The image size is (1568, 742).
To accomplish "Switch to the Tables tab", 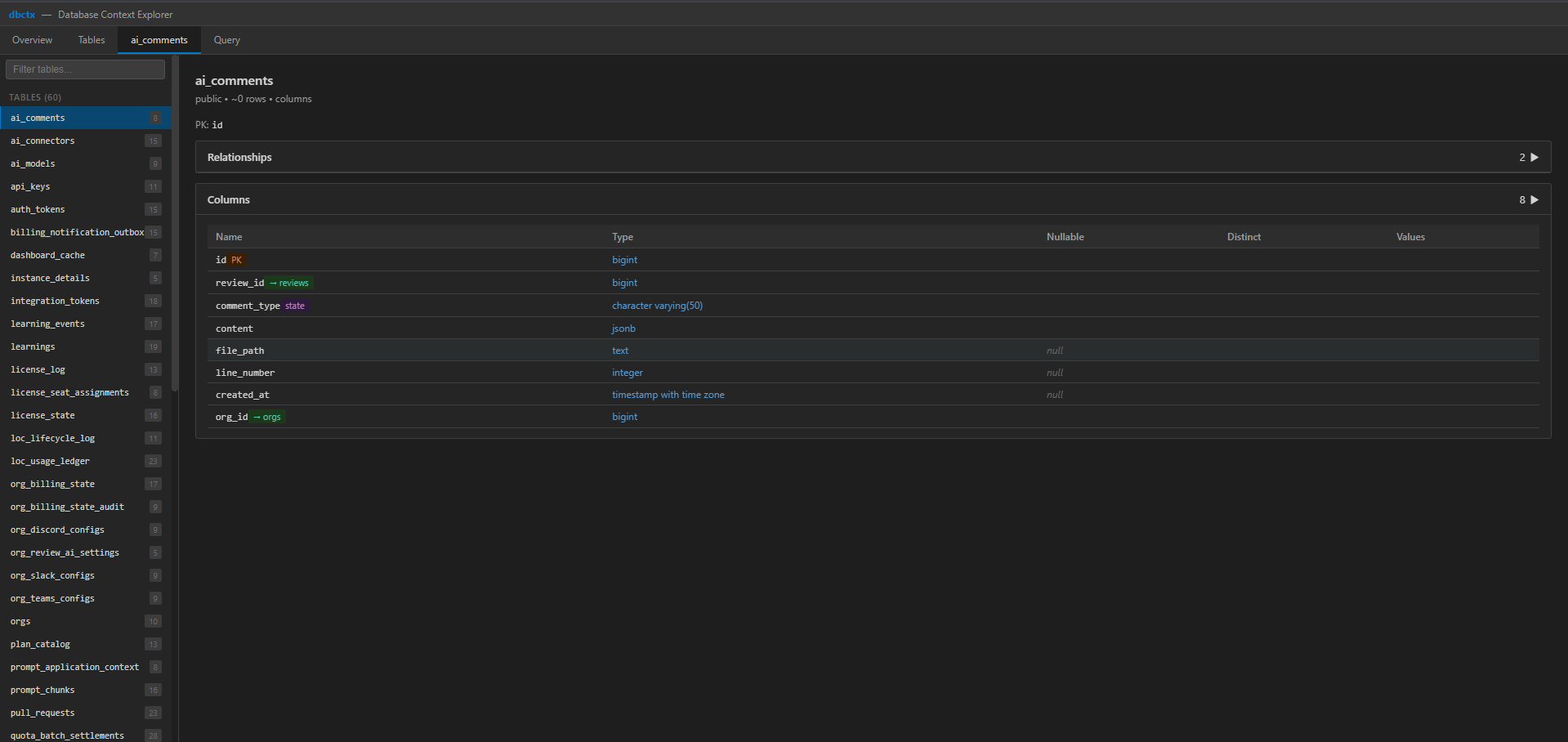I will pyautogui.click(x=92, y=40).
